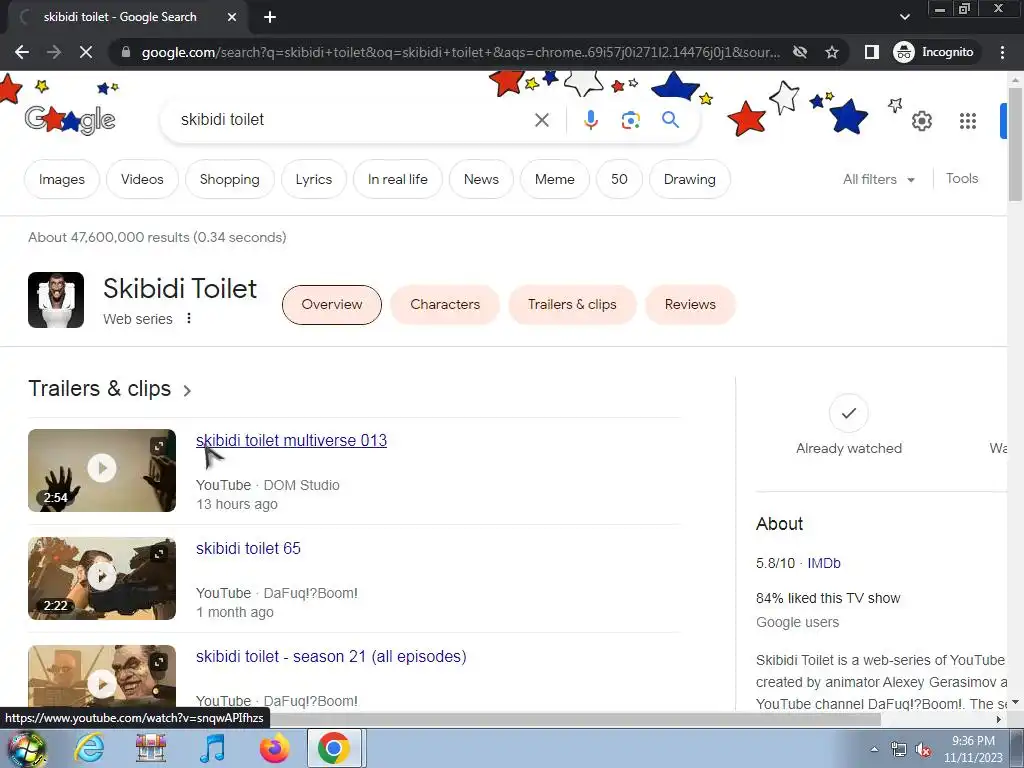1024x768 pixels.
Task: Filter results by Shopping
Action: (x=229, y=179)
